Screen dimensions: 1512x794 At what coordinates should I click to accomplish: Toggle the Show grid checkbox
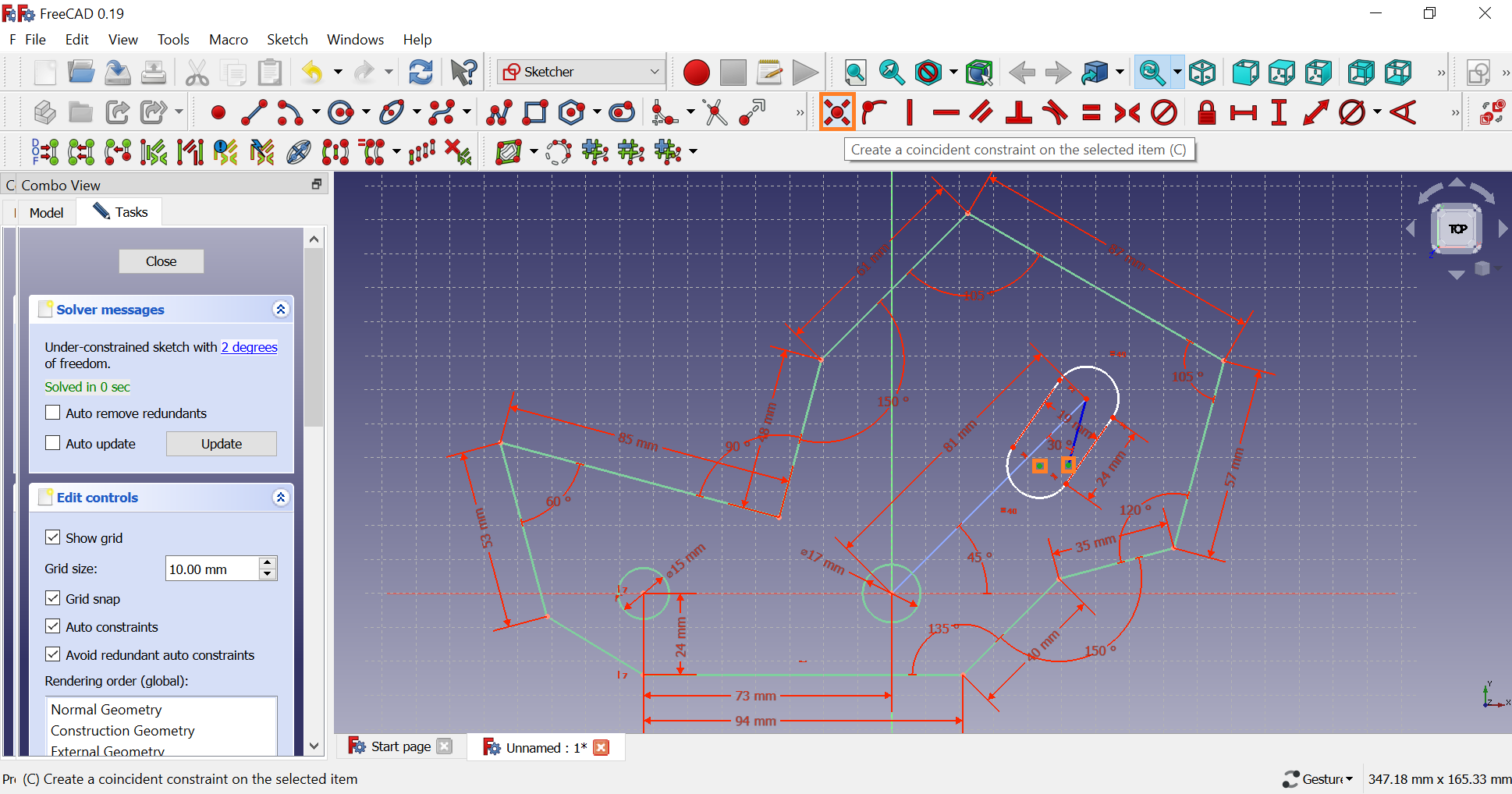coord(53,537)
